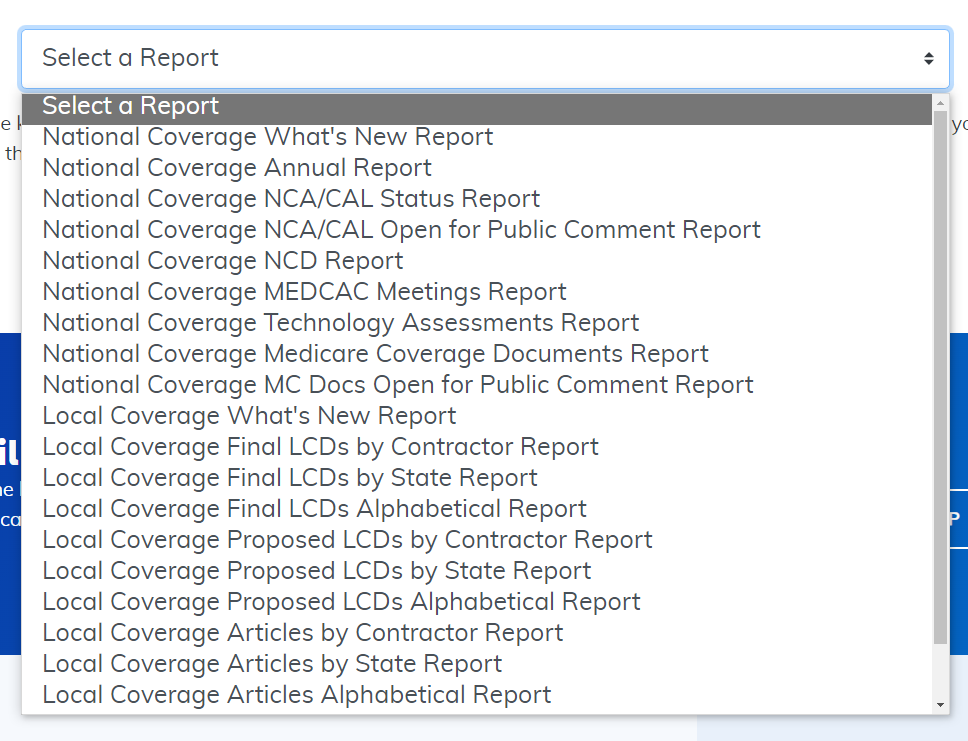The width and height of the screenshot is (968, 741).
Task: Click the dropdown list scrollbar down arrow
Action: [x=940, y=705]
